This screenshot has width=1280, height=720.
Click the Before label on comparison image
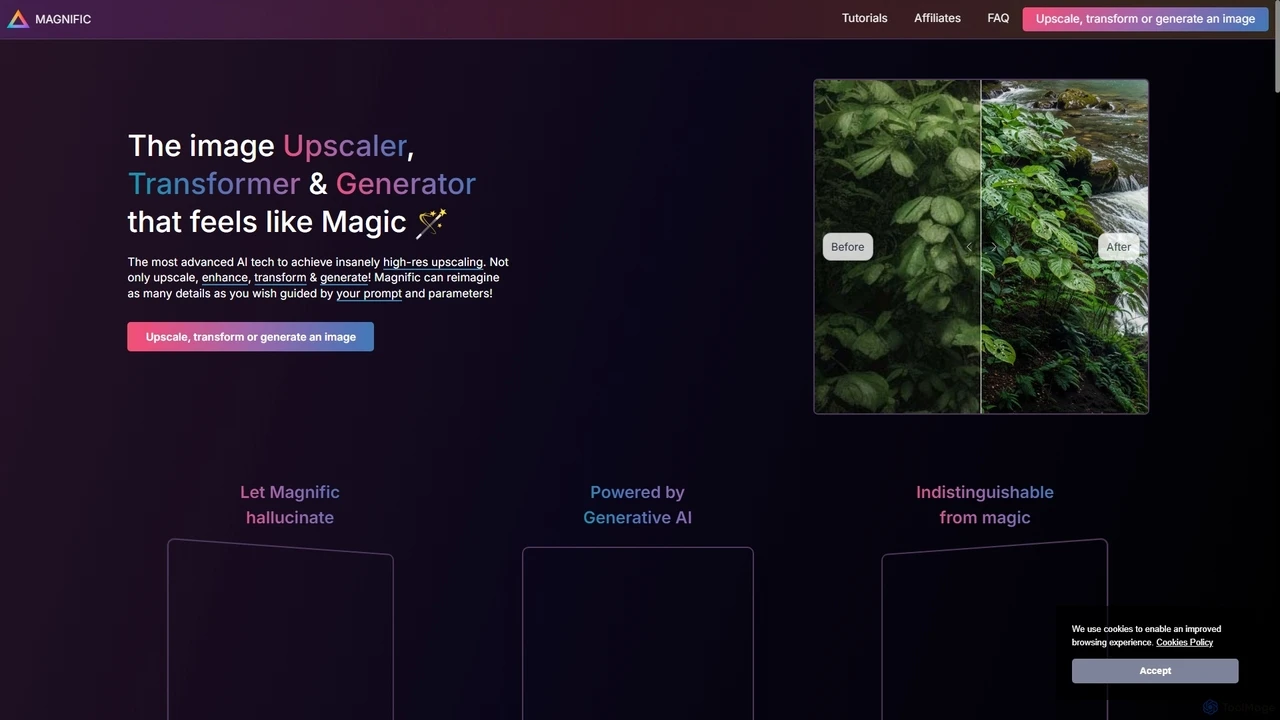click(x=847, y=247)
